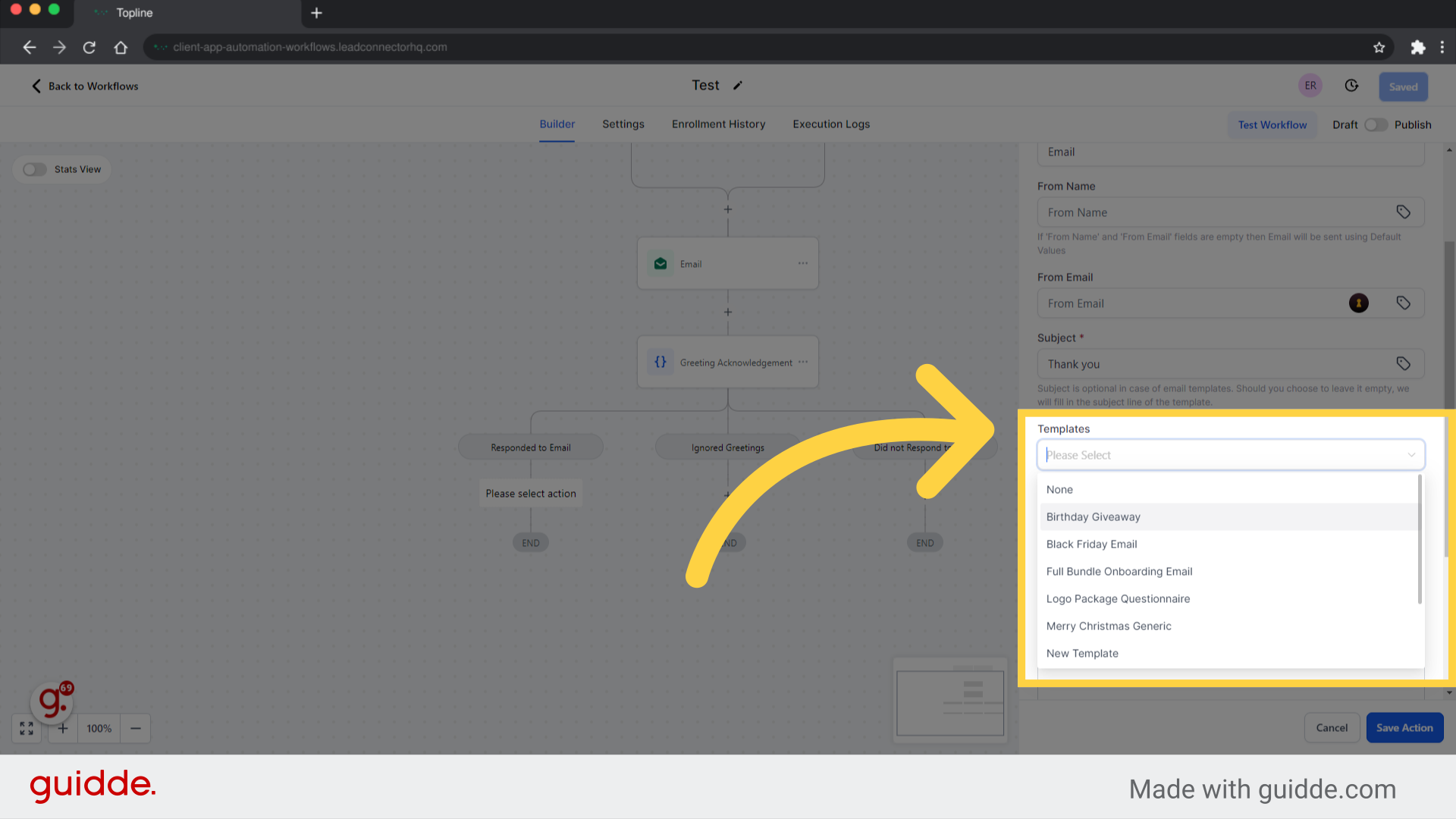Click Please select action placeholder
The image size is (1456, 819).
(531, 494)
